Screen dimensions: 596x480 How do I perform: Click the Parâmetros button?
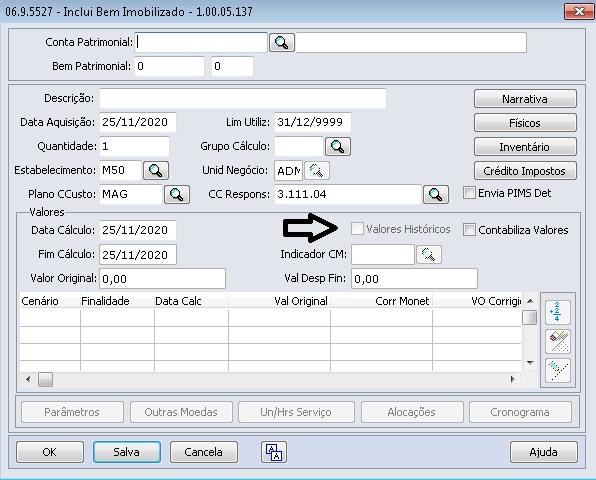pyautogui.click(x=72, y=412)
